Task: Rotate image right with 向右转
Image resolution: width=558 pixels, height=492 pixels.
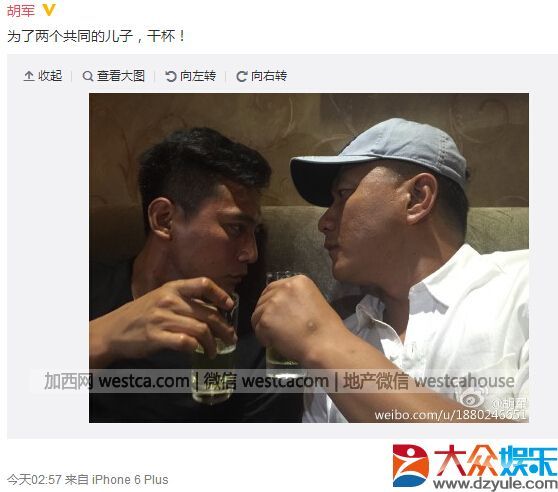Action: pos(269,76)
